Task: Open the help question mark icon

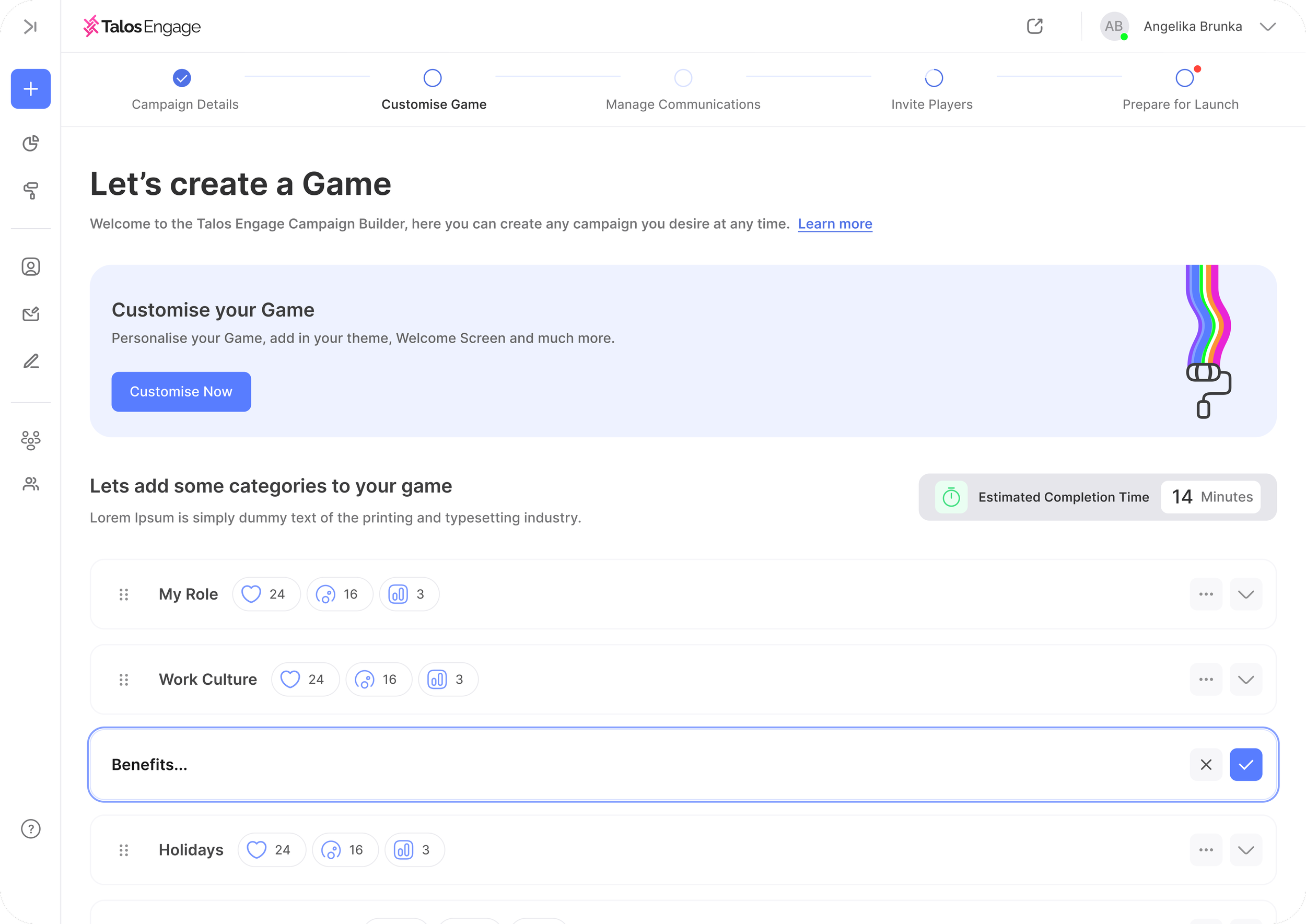Action: [31, 829]
